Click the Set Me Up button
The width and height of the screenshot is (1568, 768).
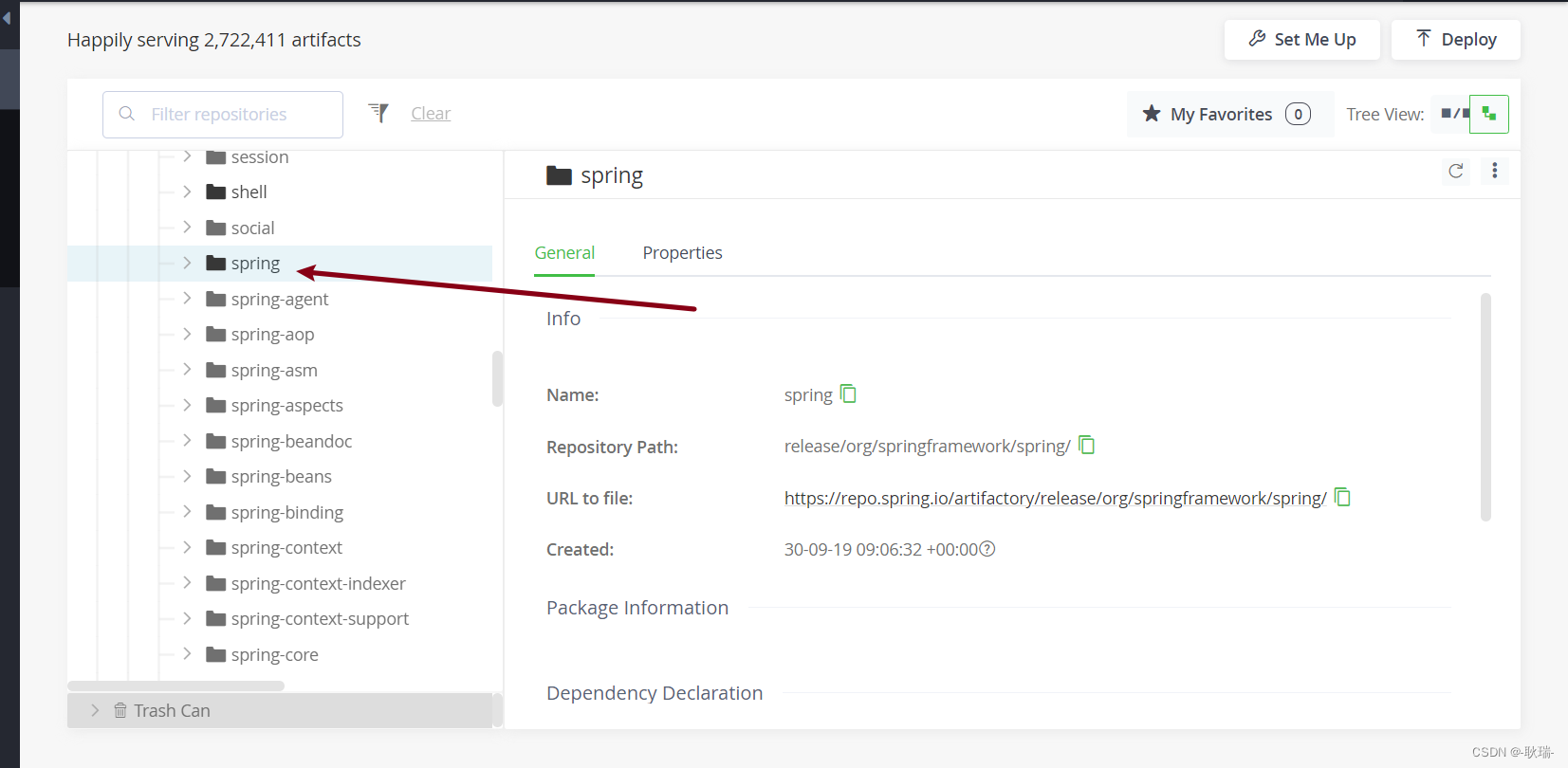(x=1301, y=40)
